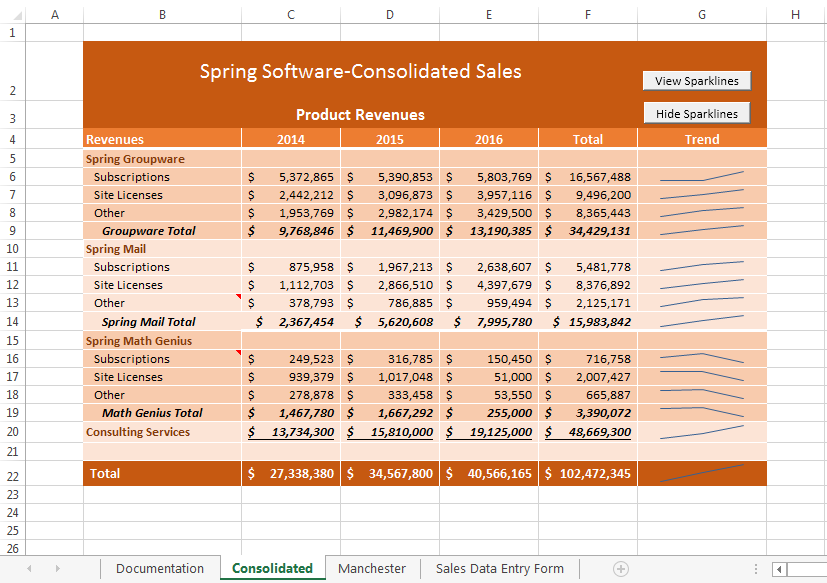Image resolution: width=827 pixels, height=583 pixels.
Task: Click the red comment indicator on Spring Mail Other
Action: (x=238, y=296)
